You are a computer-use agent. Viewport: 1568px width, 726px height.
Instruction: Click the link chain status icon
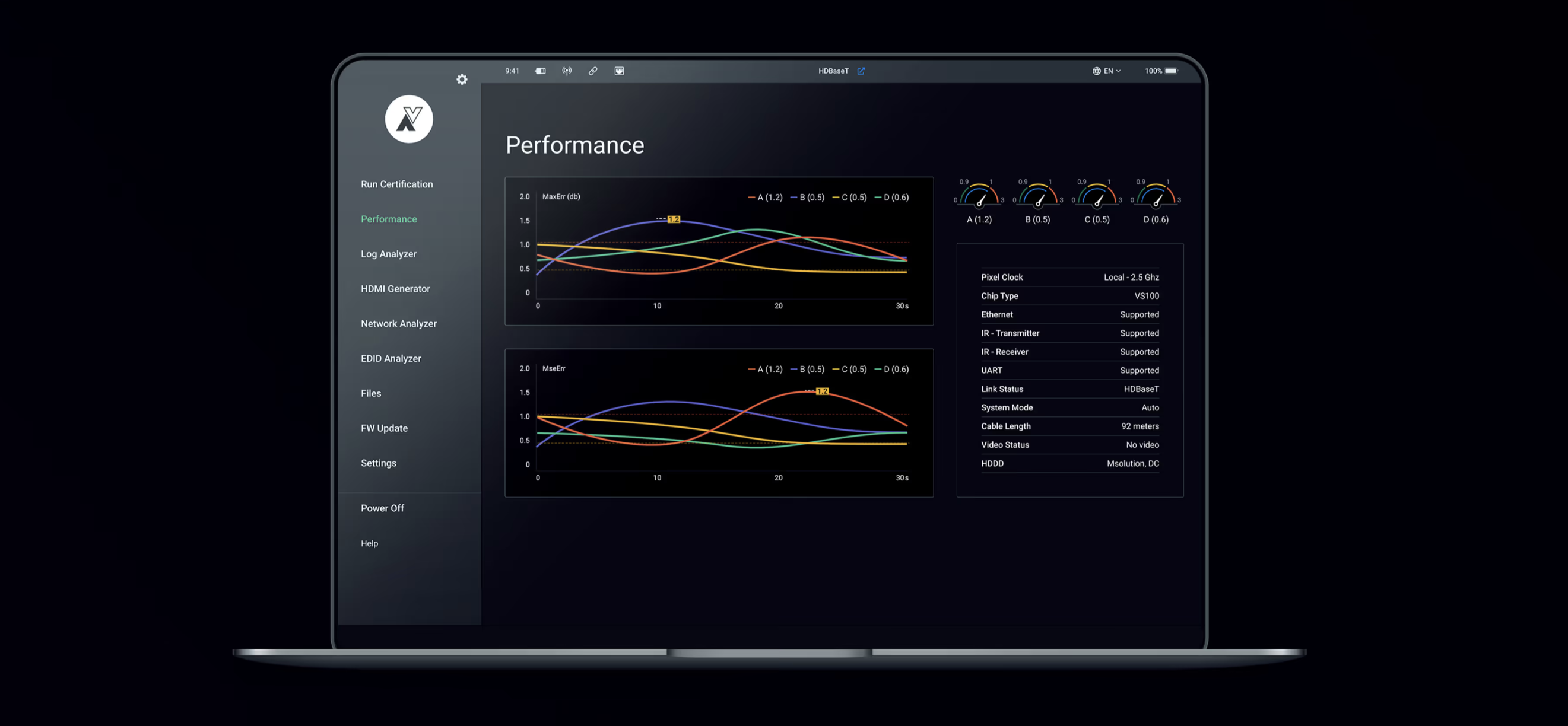coord(593,71)
